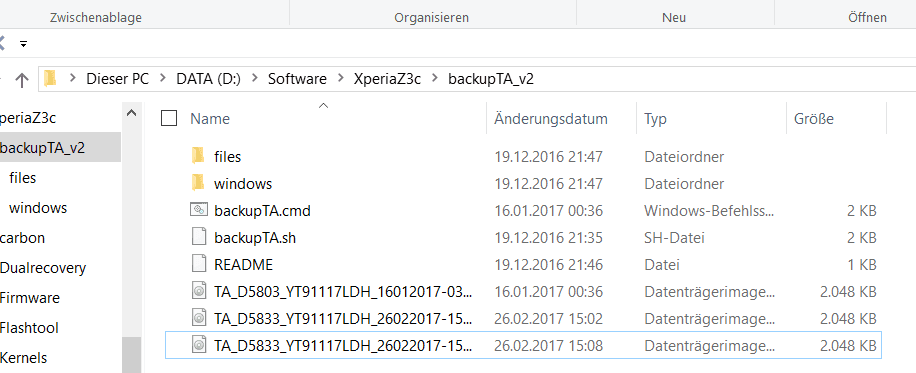Expand the chevron after XperiaZ3c in path
This screenshot has height=373, width=916.
click(434, 78)
